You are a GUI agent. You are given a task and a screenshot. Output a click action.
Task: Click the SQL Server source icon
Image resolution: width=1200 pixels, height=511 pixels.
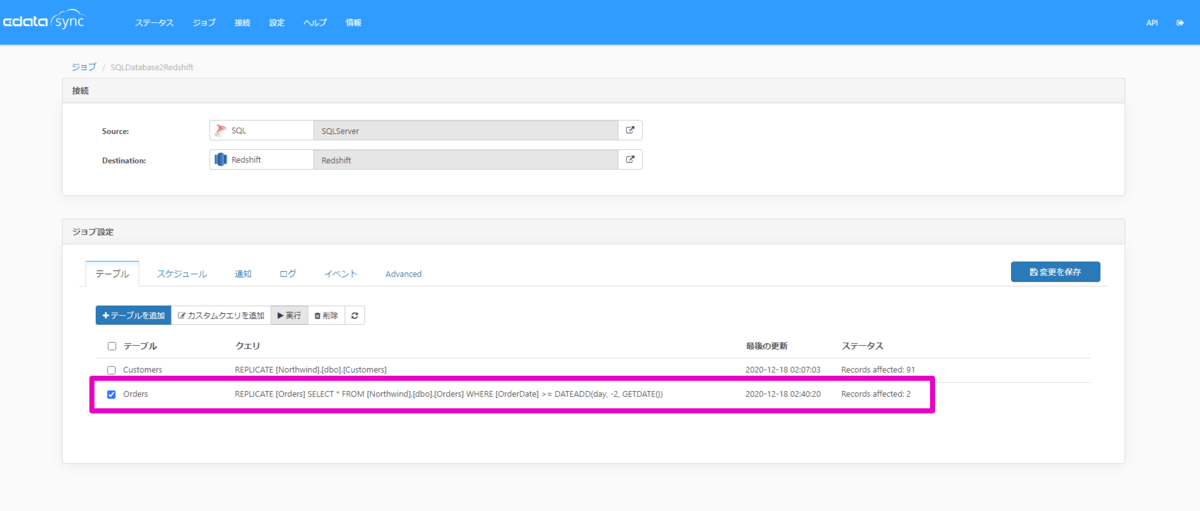tap(220, 130)
